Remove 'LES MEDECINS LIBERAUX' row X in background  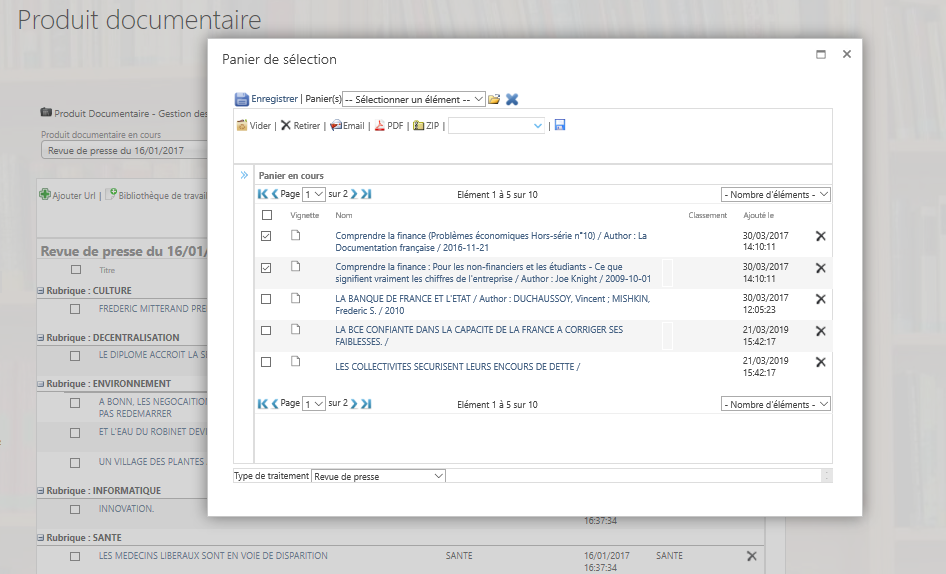752,556
